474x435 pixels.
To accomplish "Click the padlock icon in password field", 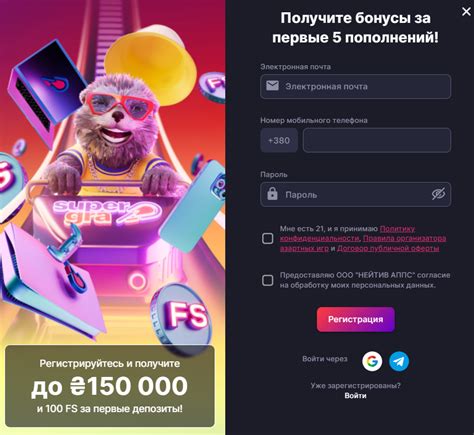I will pyautogui.click(x=272, y=194).
